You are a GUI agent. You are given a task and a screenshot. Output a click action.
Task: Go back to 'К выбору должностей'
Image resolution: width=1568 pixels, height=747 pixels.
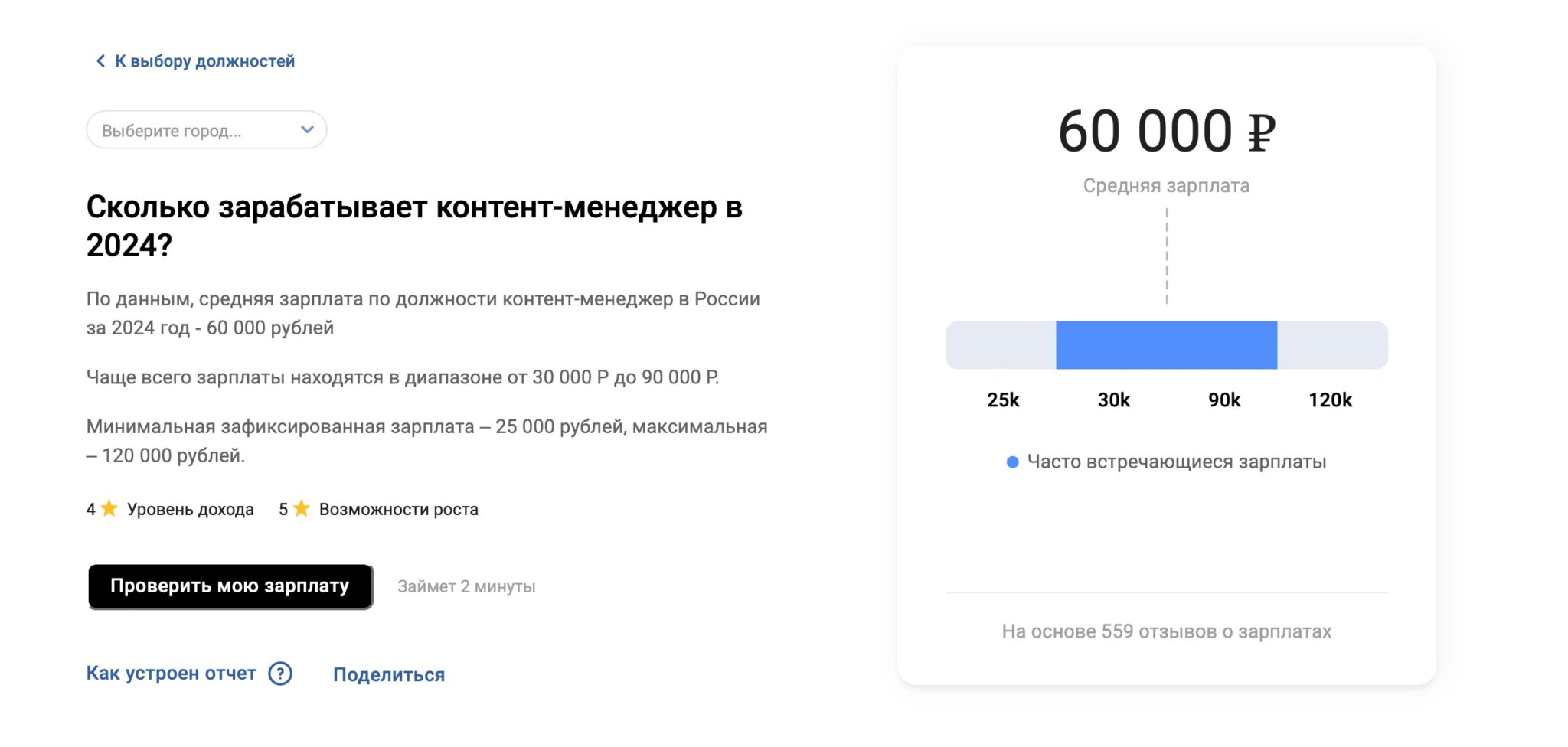tap(204, 61)
